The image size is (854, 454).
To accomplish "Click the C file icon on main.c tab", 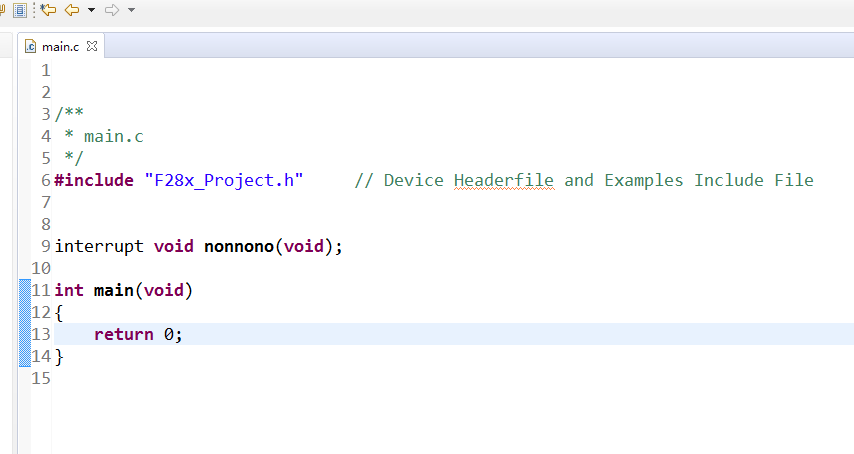I will [x=30, y=46].
